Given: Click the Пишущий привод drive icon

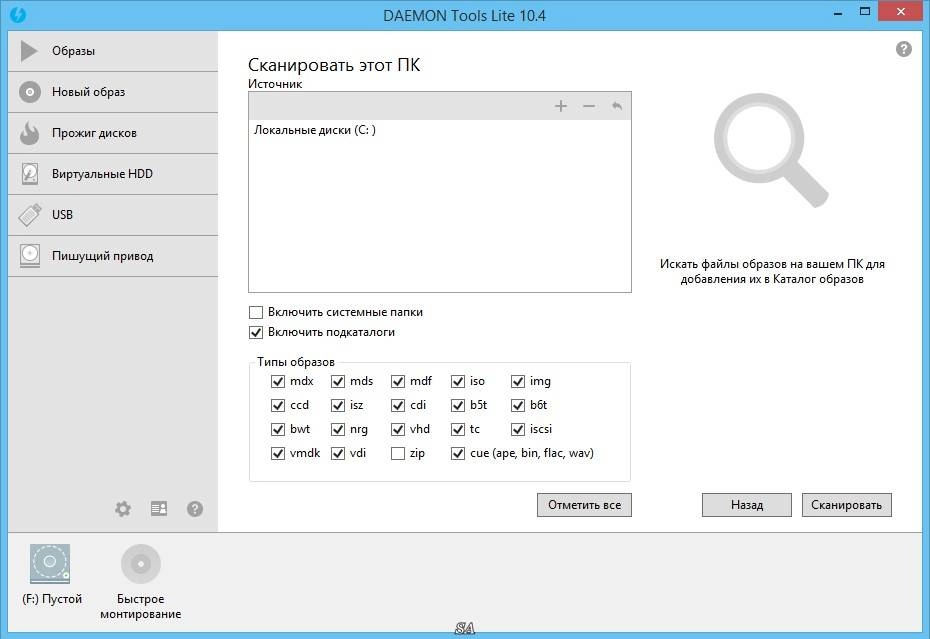Looking at the screenshot, I should coord(30,256).
